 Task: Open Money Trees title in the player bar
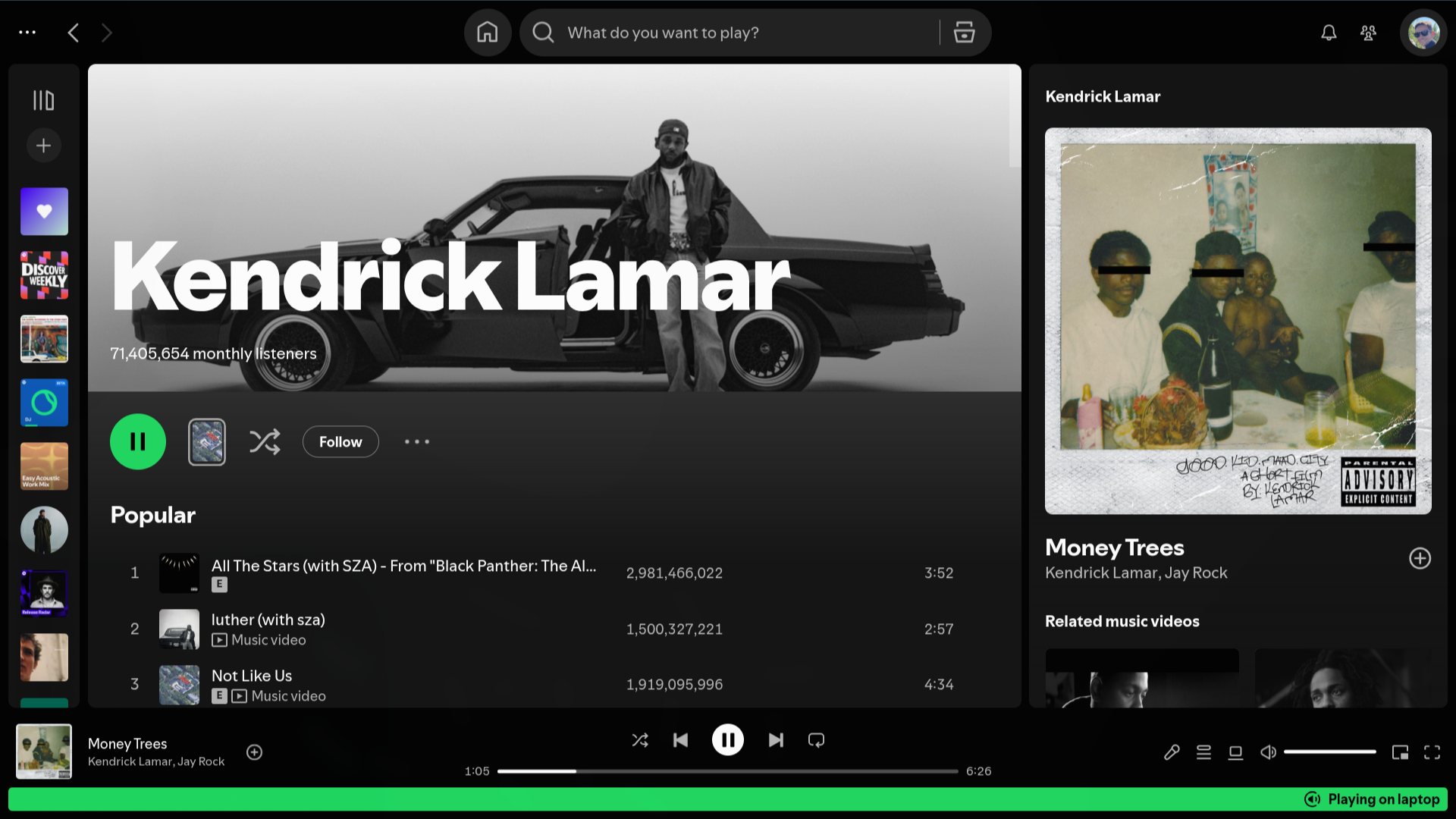tap(127, 744)
